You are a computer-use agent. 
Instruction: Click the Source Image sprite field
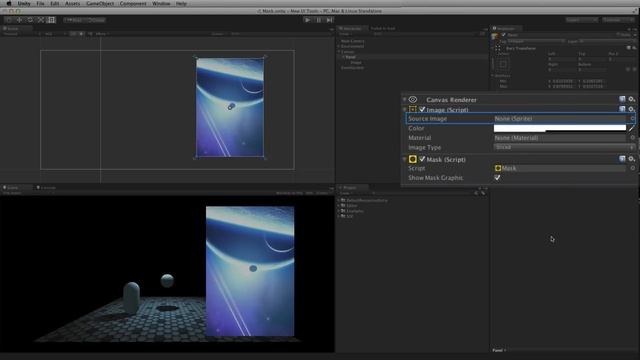560,118
